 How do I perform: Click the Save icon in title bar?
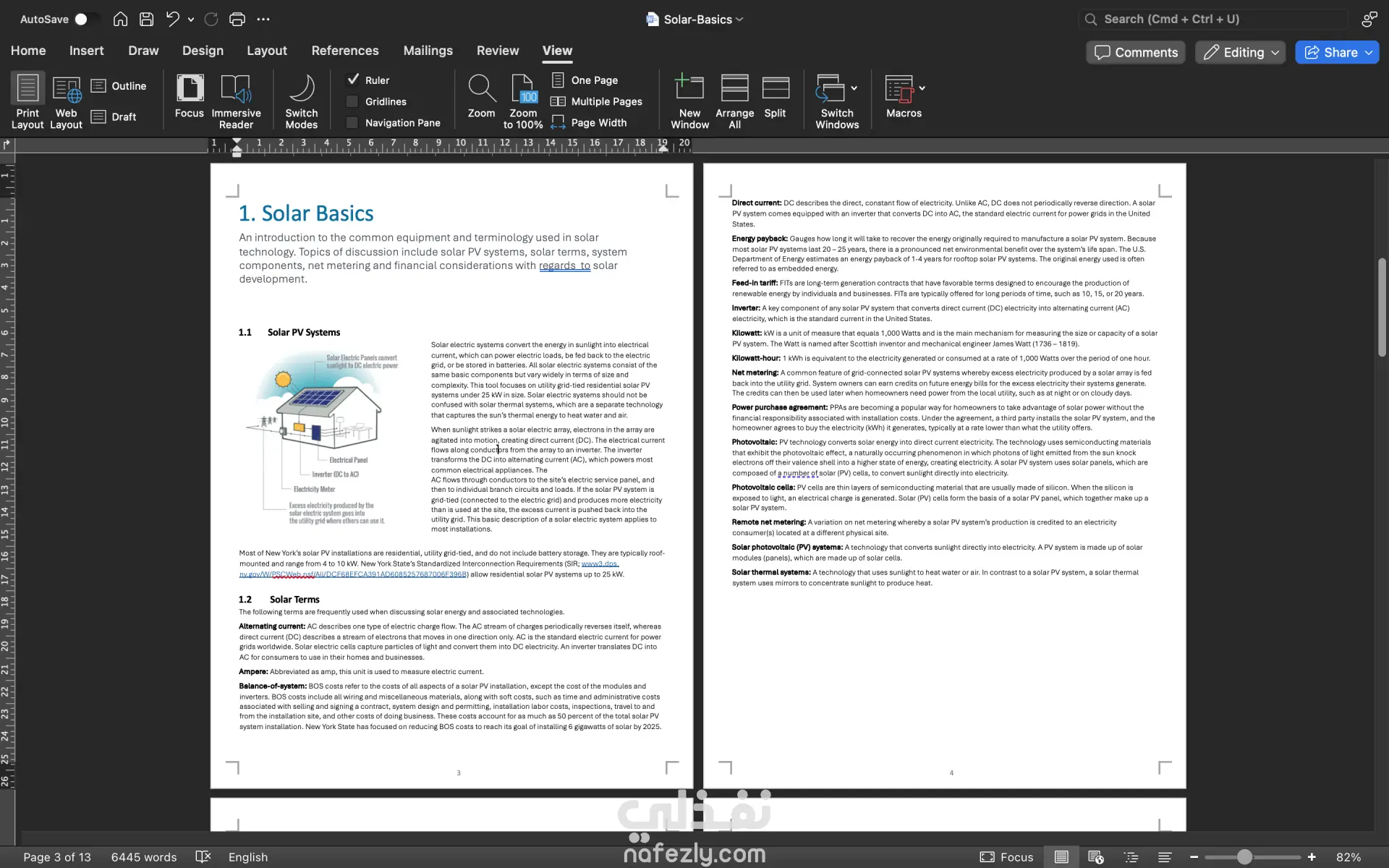[x=146, y=20]
